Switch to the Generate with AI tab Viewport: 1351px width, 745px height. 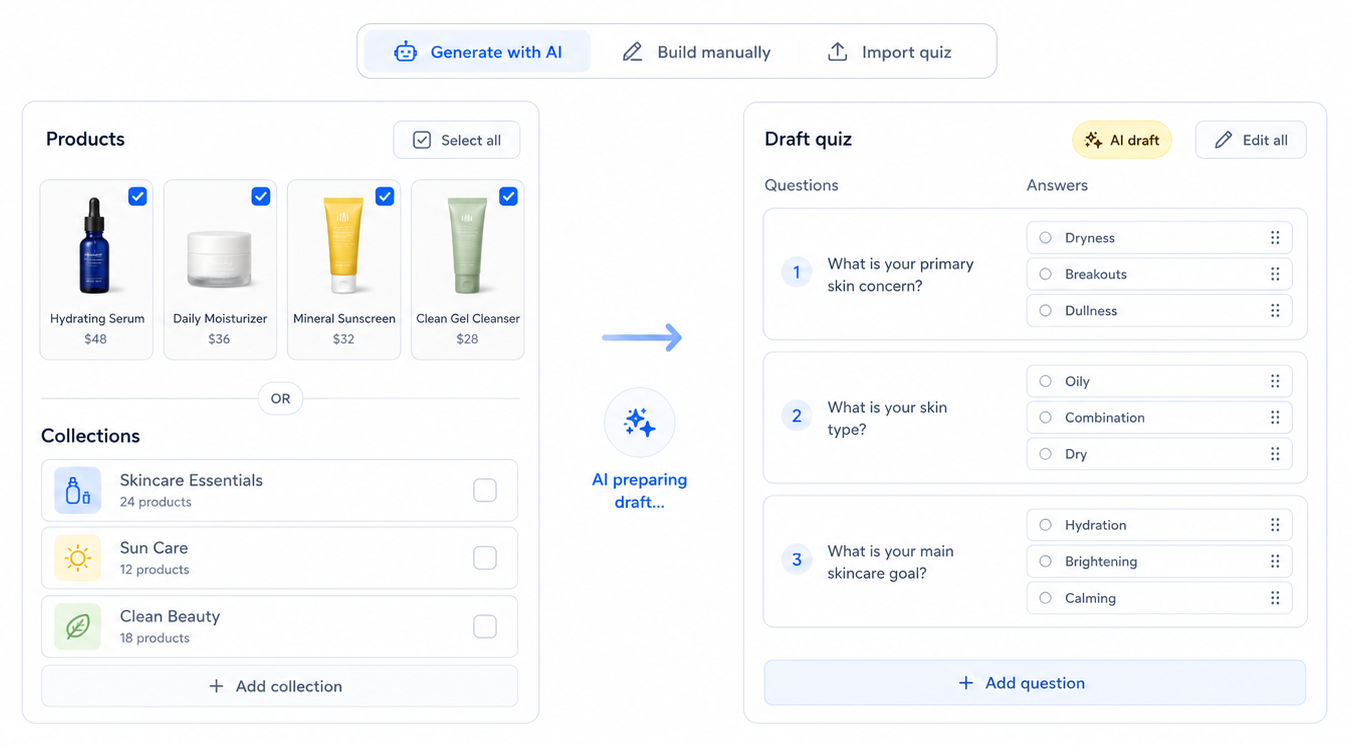[x=477, y=52]
